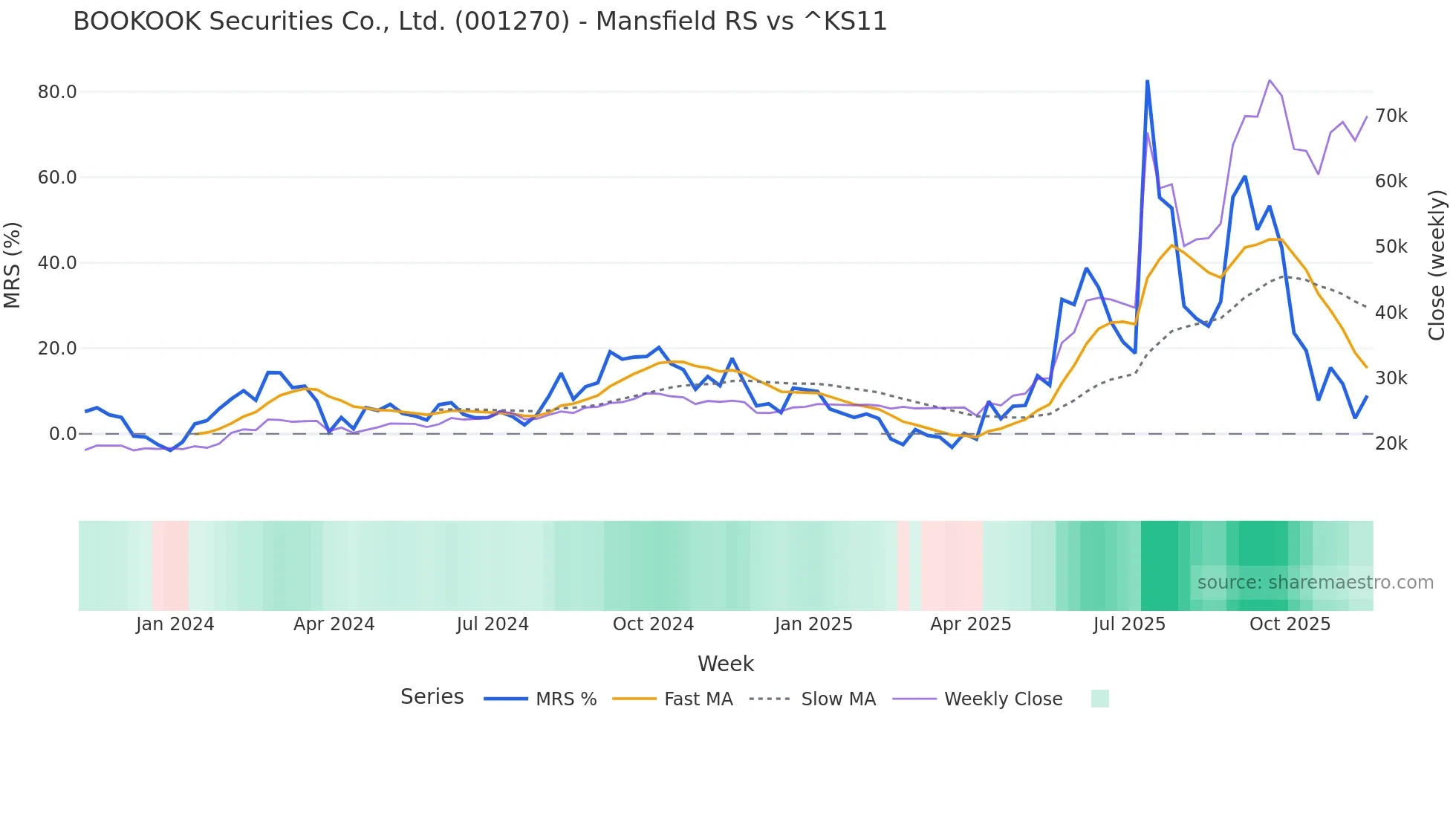Click the 70k close axis tick
Viewport: 1456px width, 819px height.
coord(1391,116)
